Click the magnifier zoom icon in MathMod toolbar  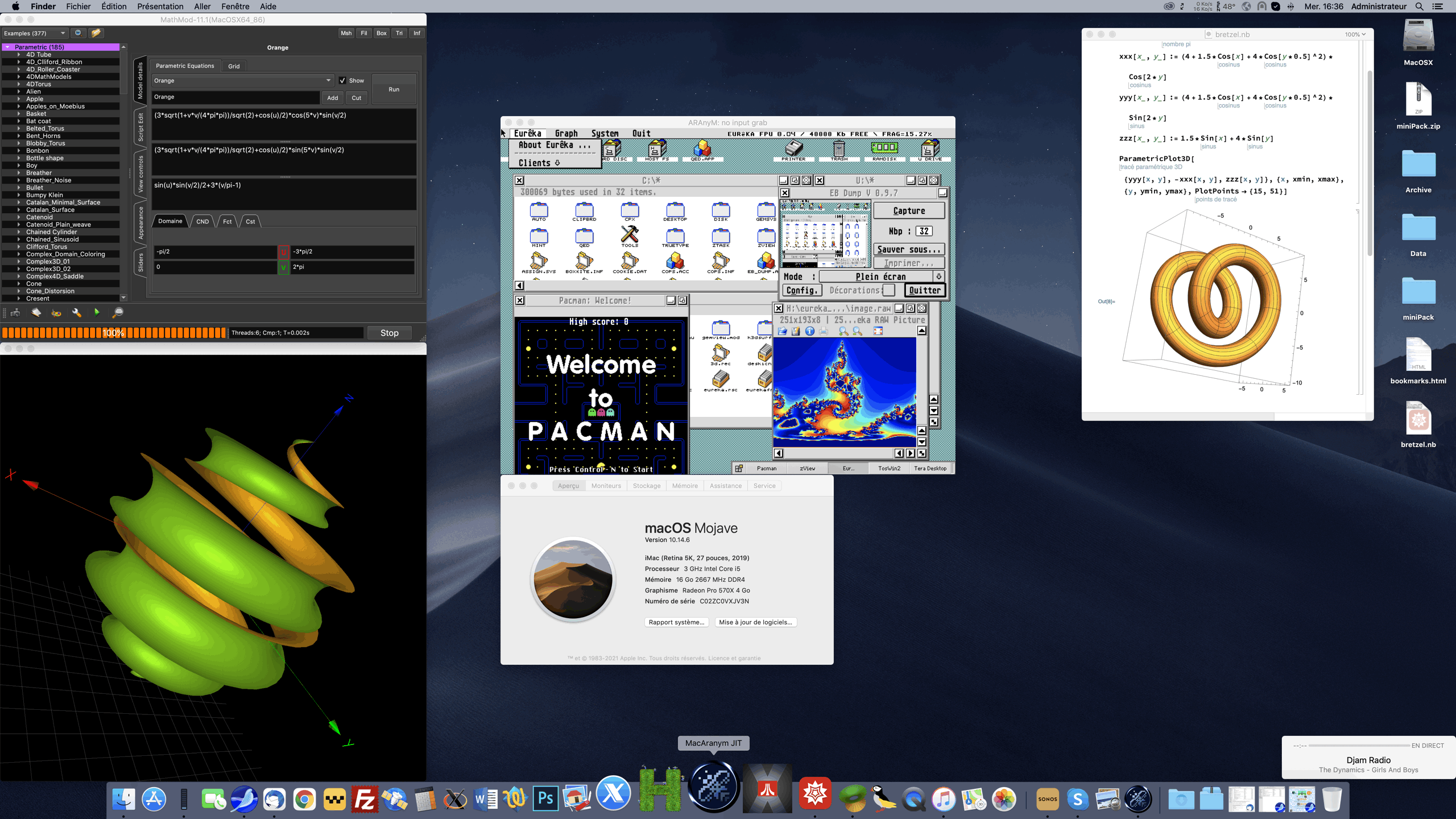pyautogui.click(x=118, y=312)
